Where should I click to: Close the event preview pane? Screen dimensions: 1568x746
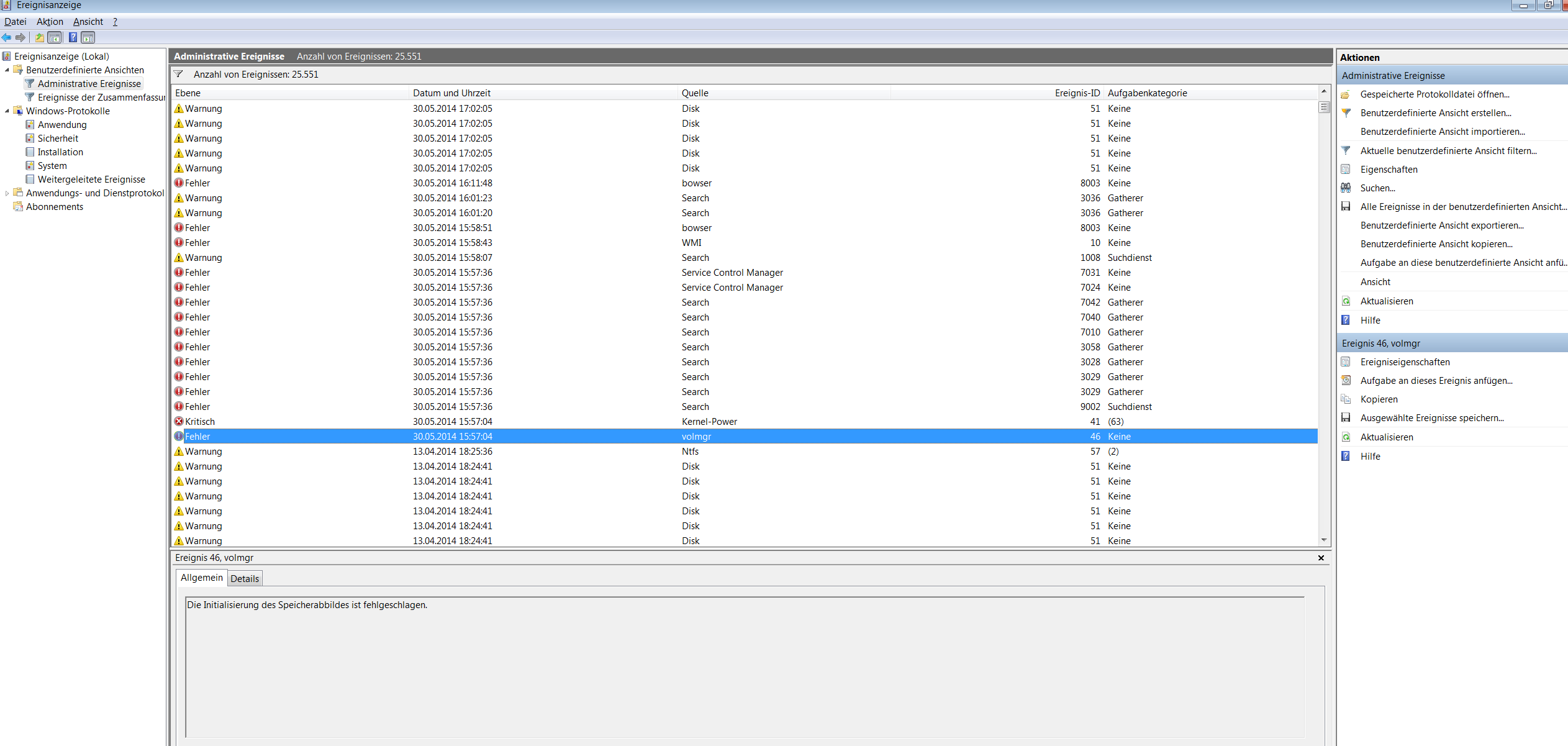[1321, 558]
